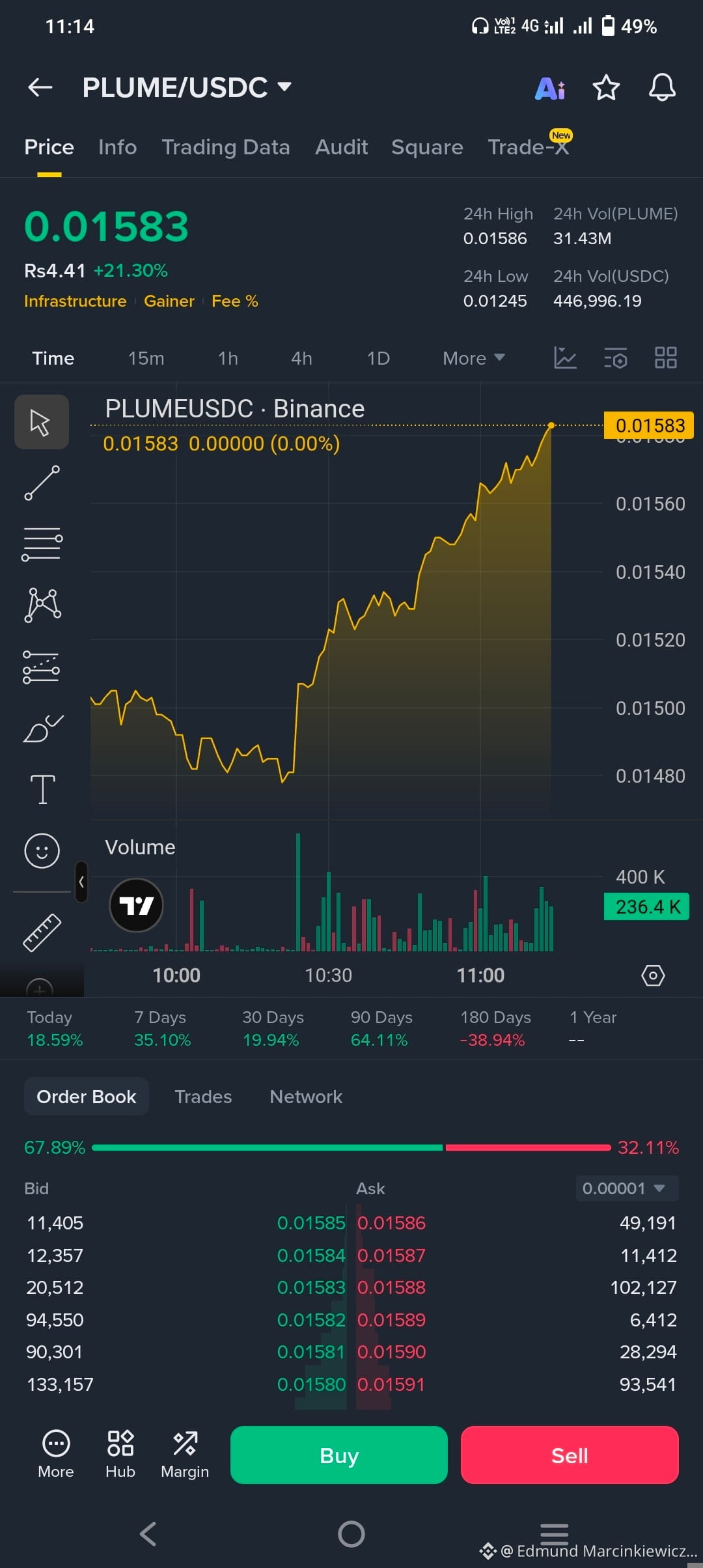Go back using the top-left arrow

coord(40,87)
